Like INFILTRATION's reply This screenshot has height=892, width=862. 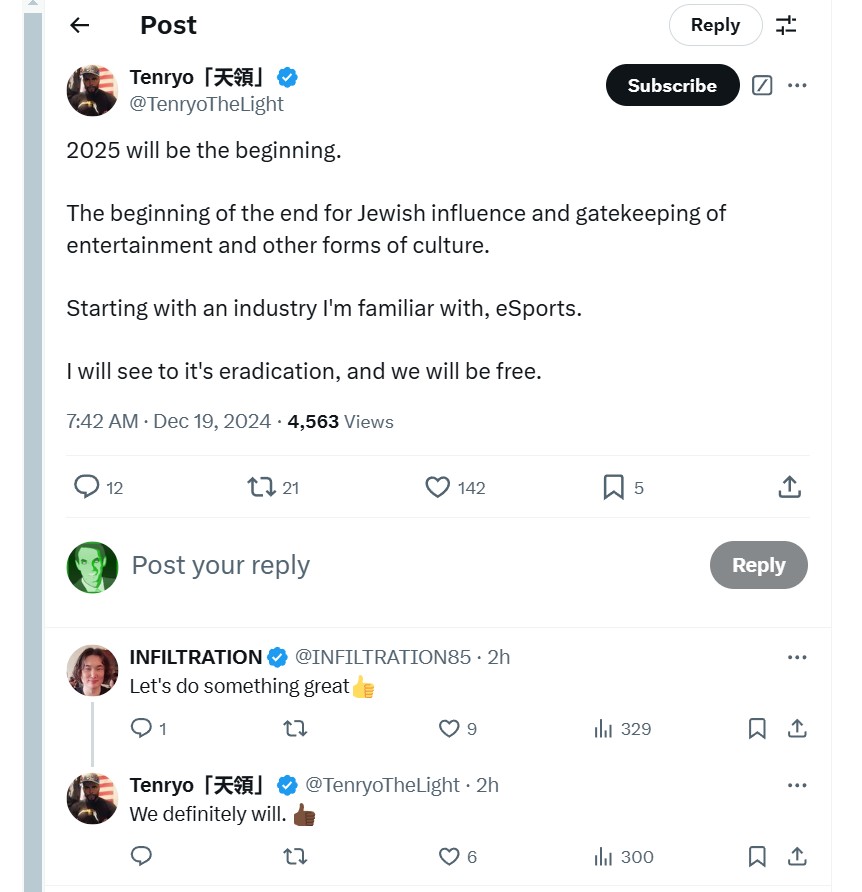pos(449,729)
